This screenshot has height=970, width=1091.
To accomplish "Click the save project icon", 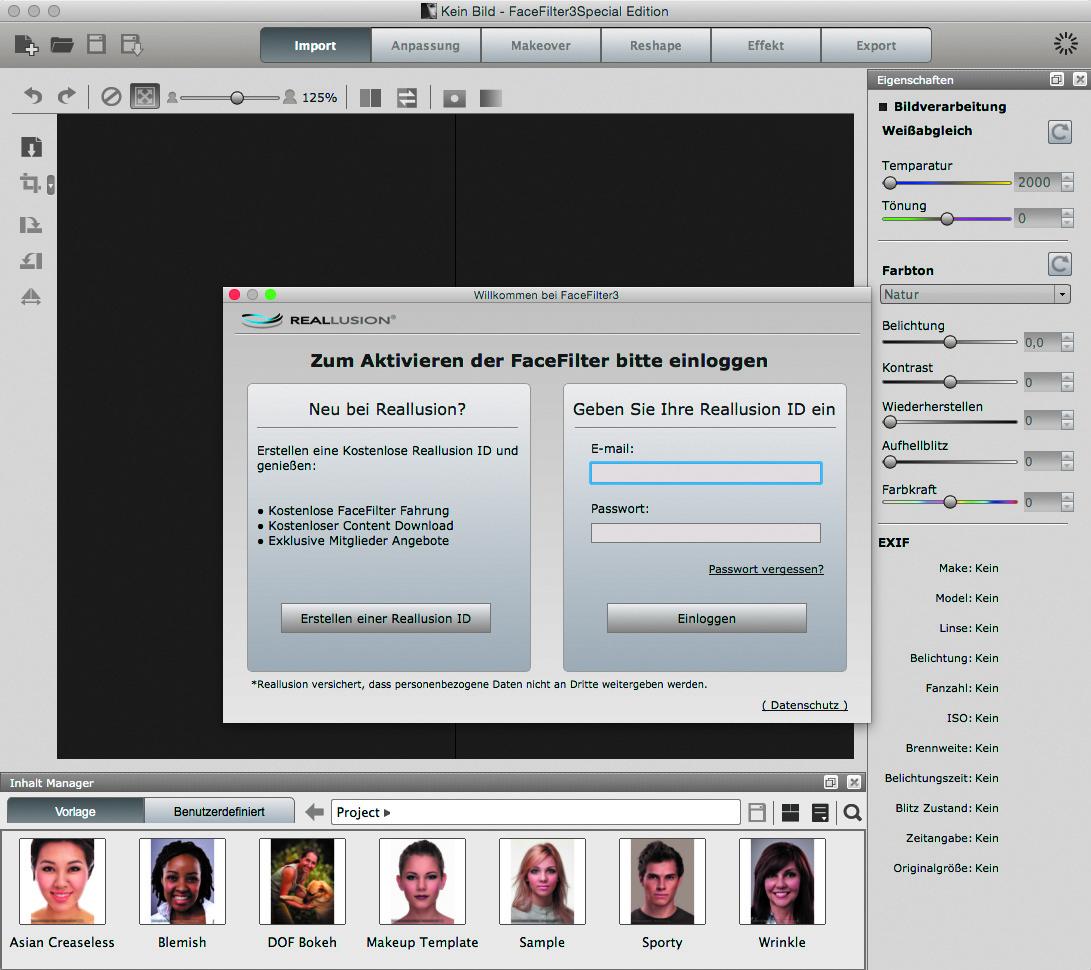I will pyautogui.click(x=96, y=45).
